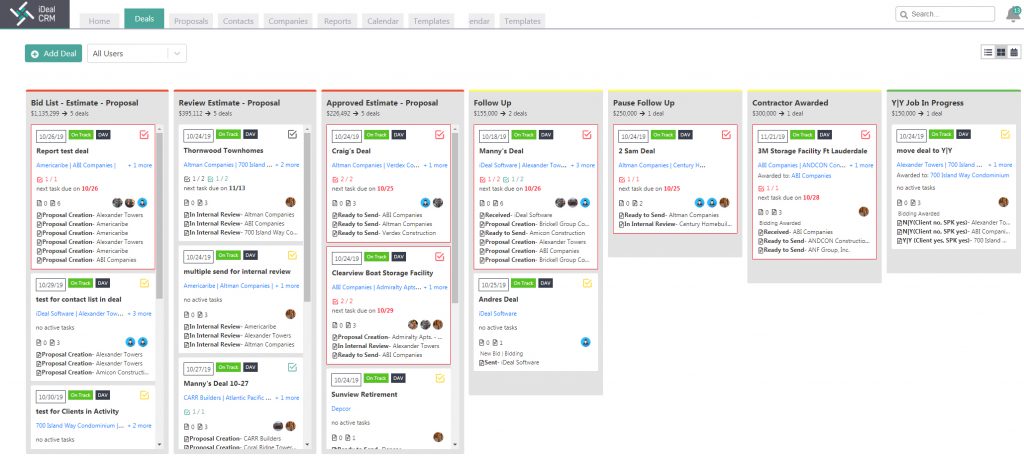Click scroll-down arrow in Bid List column
Viewport: 1024px width, 463px height.
(x=159, y=445)
